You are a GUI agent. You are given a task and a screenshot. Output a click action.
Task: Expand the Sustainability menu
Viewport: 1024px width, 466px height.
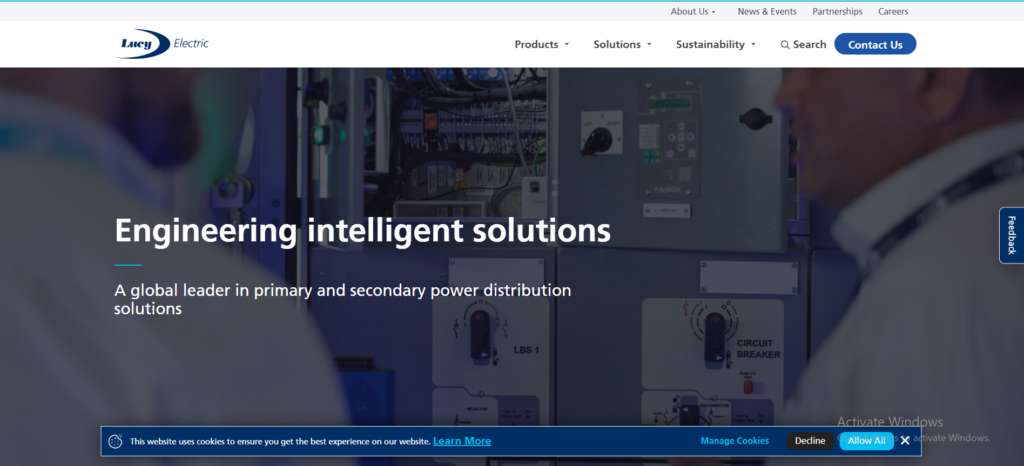pyautogui.click(x=716, y=44)
